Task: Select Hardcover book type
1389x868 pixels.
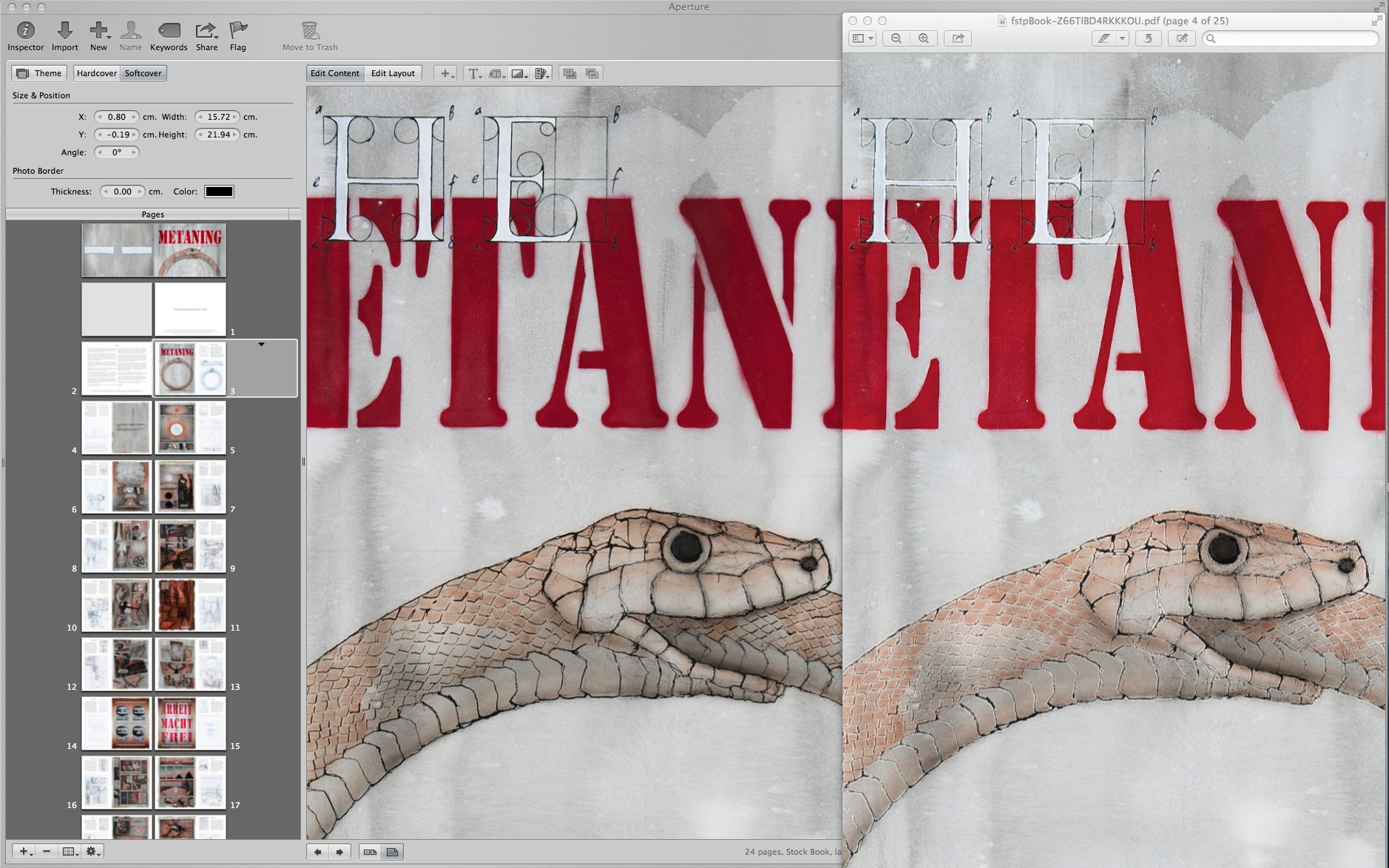Action: coord(97,73)
